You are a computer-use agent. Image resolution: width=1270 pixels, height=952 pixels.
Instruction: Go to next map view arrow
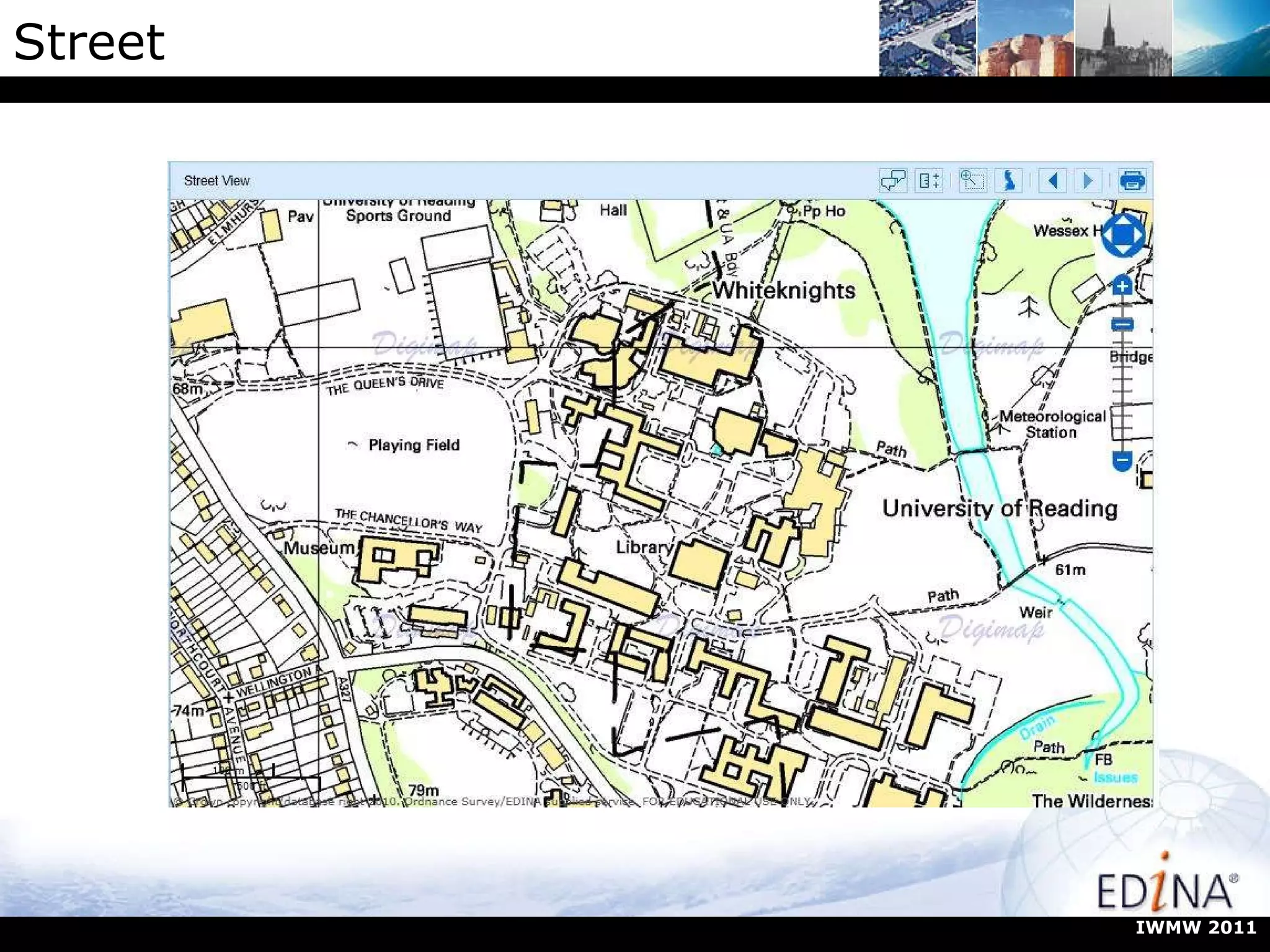pos(1088,181)
